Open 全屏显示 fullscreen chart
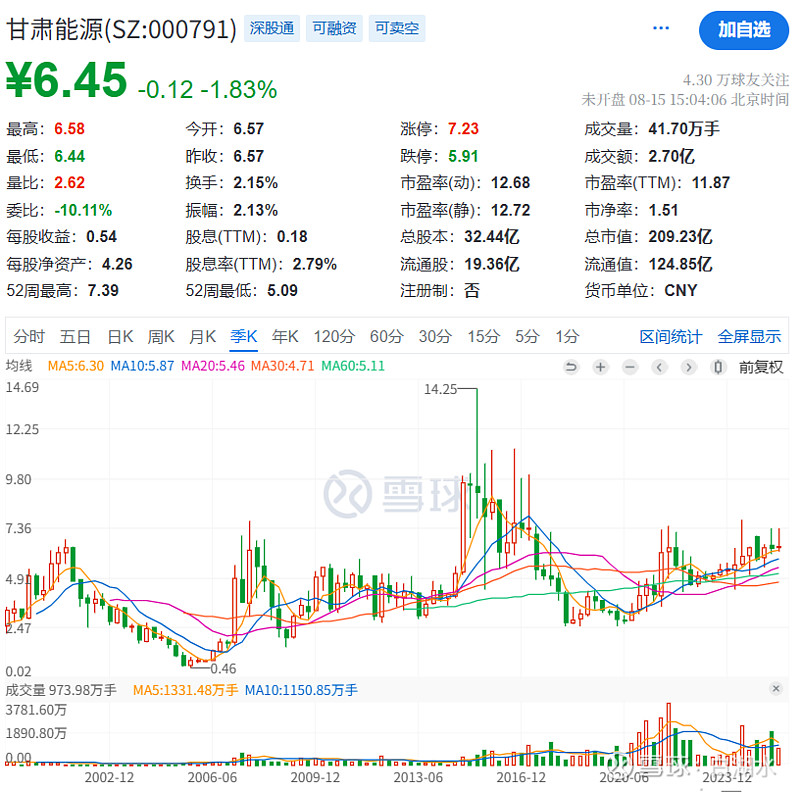The image size is (800, 792). tap(749, 337)
